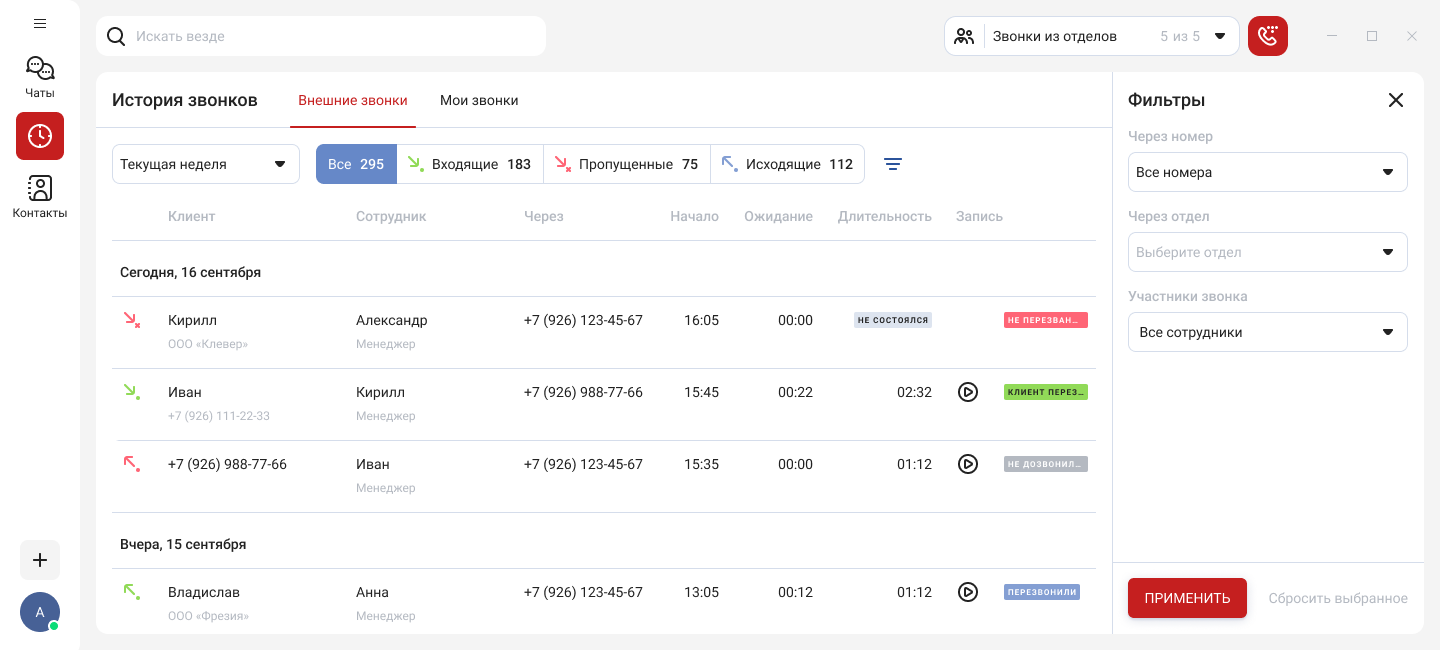Screen dimensions: 1440x650
Task: Open the hamburger menu in the sidebar
Action: coord(40,24)
